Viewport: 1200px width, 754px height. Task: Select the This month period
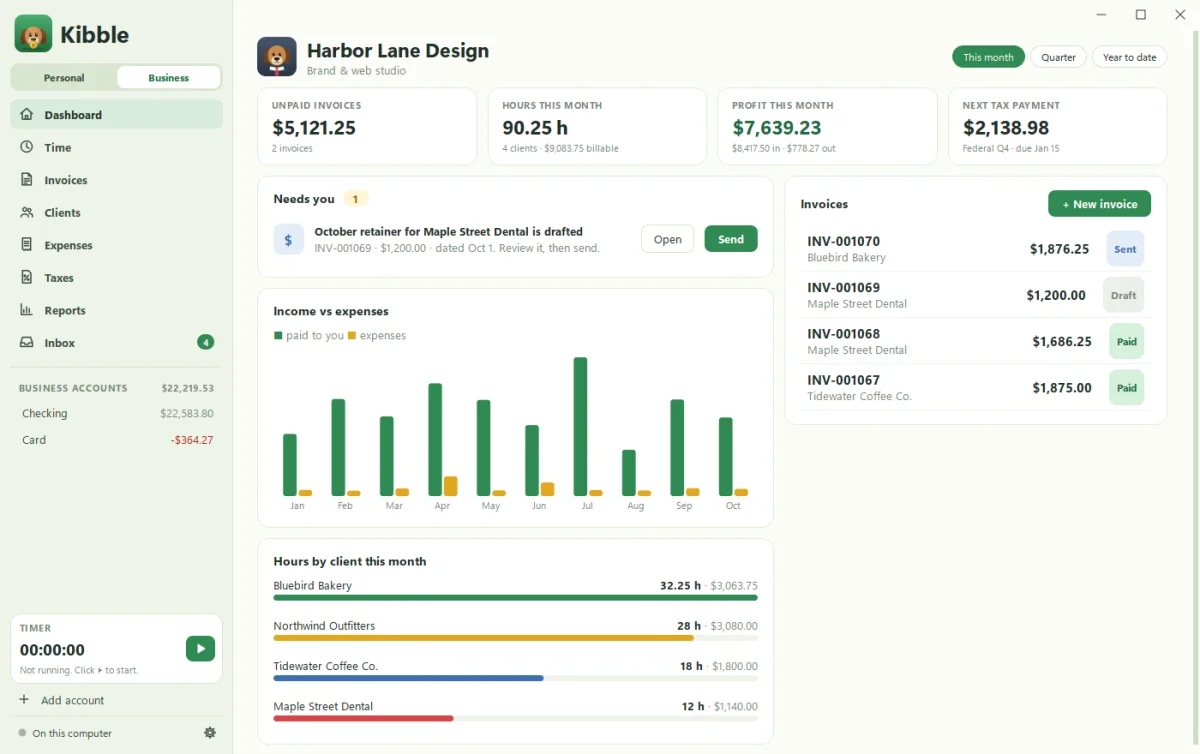(x=988, y=57)
